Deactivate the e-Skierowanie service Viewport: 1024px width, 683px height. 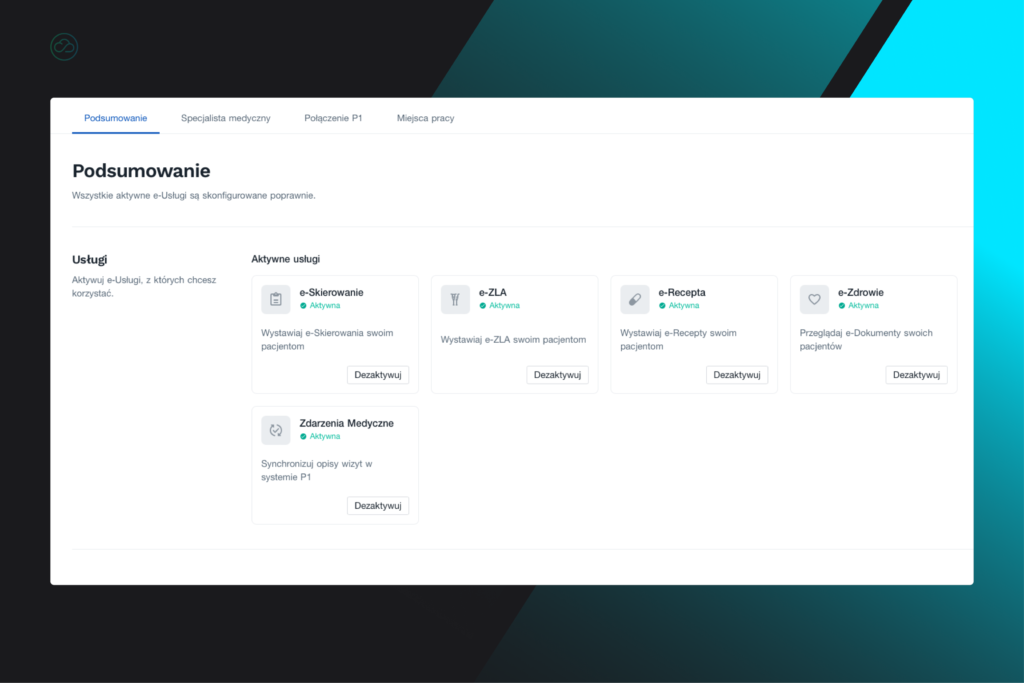[x=377, y=375]
